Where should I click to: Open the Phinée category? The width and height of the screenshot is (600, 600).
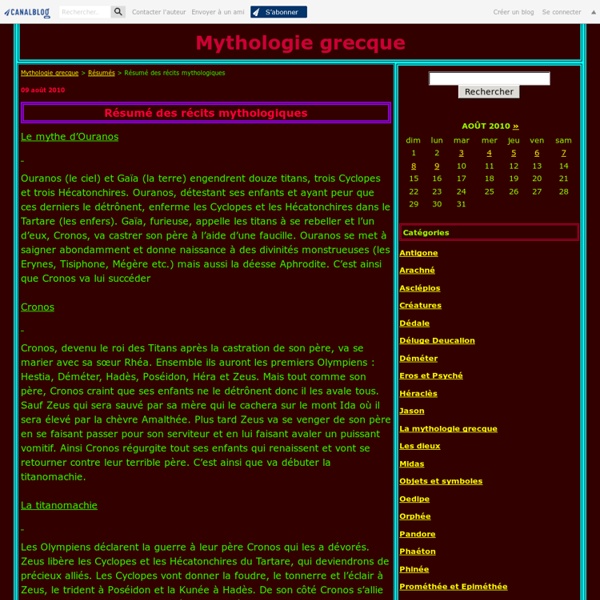pyautogui.click(x=414, y=569)
